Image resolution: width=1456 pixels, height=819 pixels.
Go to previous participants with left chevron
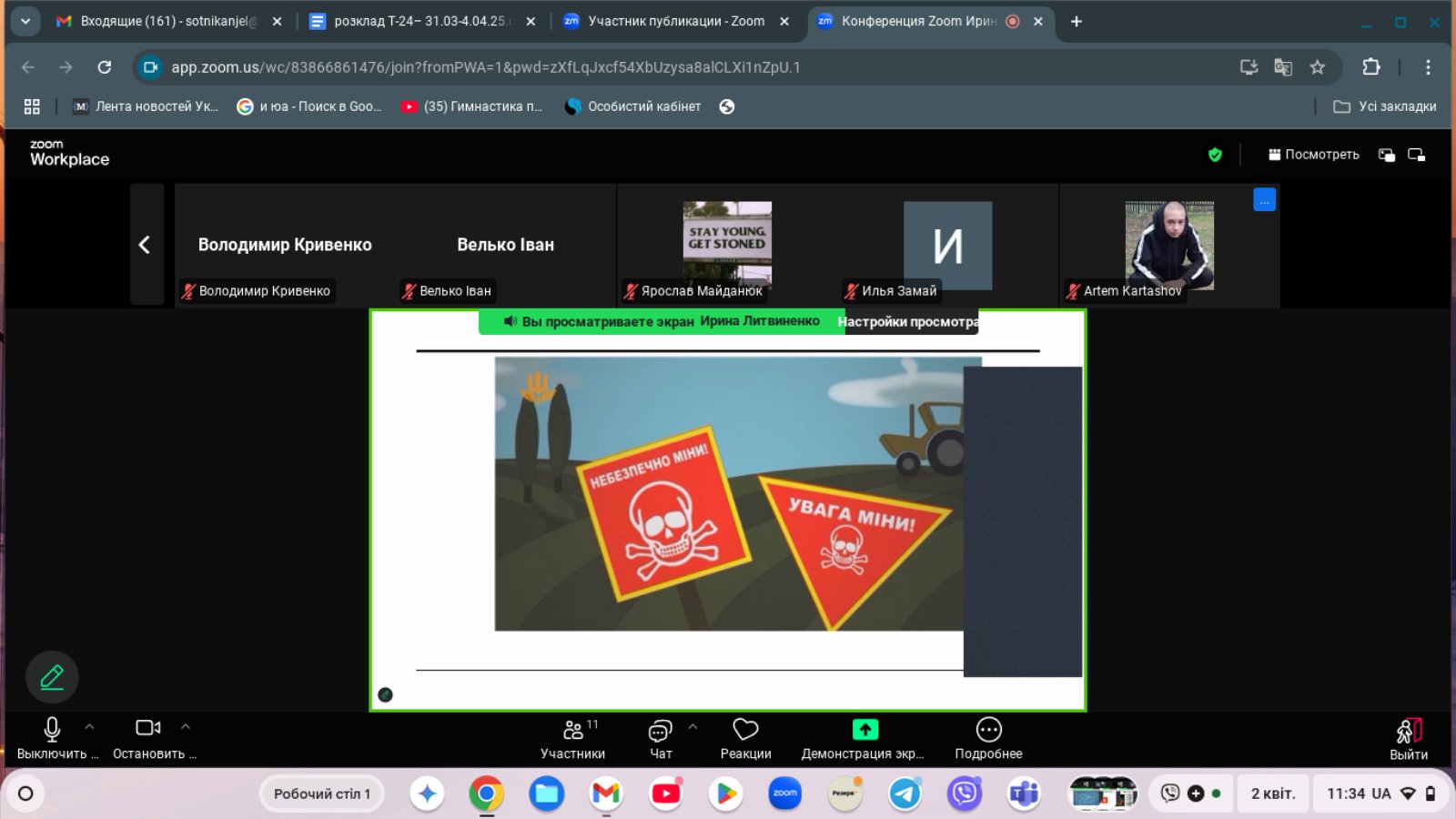point(146,245)
